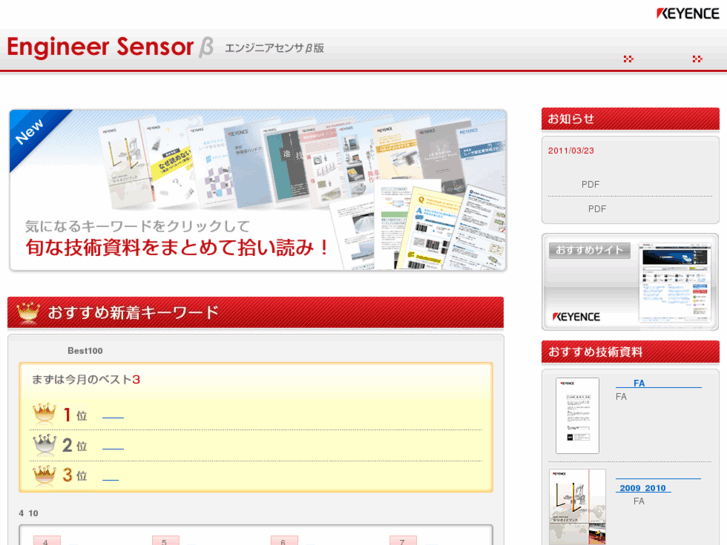This screenshot has height=545, width=727.
Task: Click the おすすめ技術資料 section header
Action: [631, 352]
